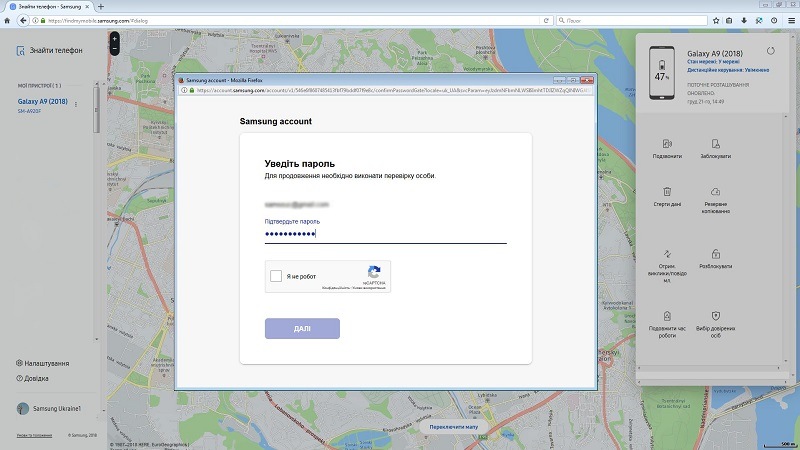The width and height of the screenshot is (800, 450).
Task: Zoom in on the map
Action: tap(115, 38)
